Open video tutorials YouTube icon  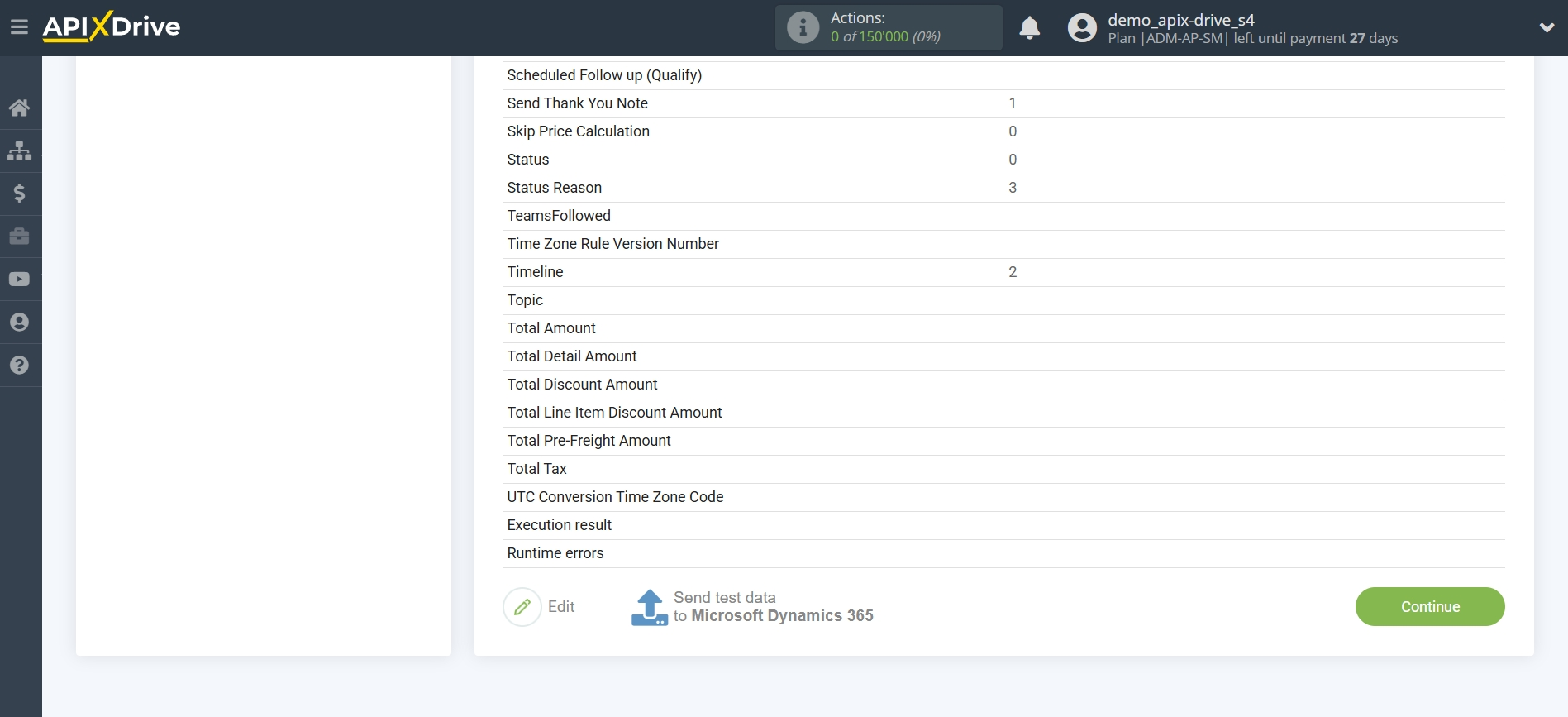pyautogui.click(x=19, y=280)
